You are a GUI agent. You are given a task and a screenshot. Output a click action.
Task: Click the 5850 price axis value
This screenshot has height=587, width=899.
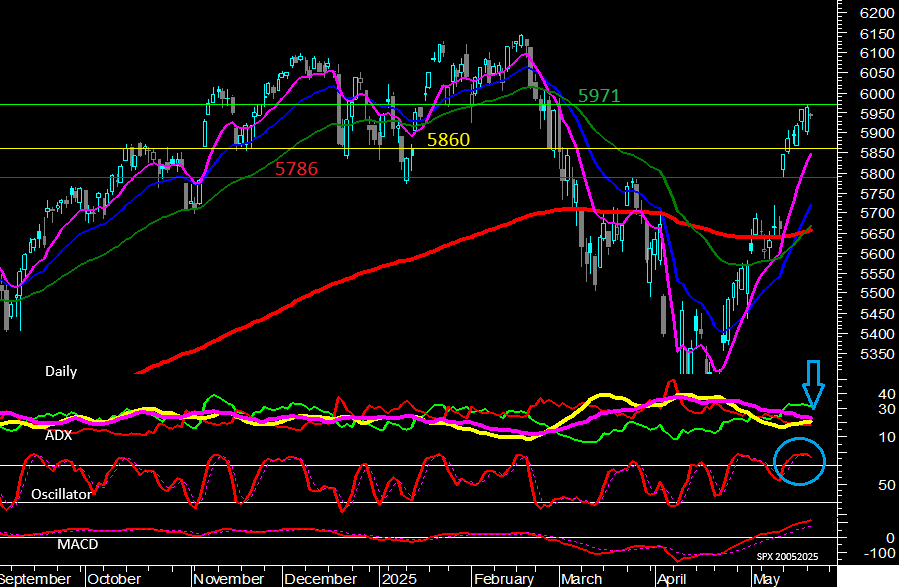click(877, 153)
